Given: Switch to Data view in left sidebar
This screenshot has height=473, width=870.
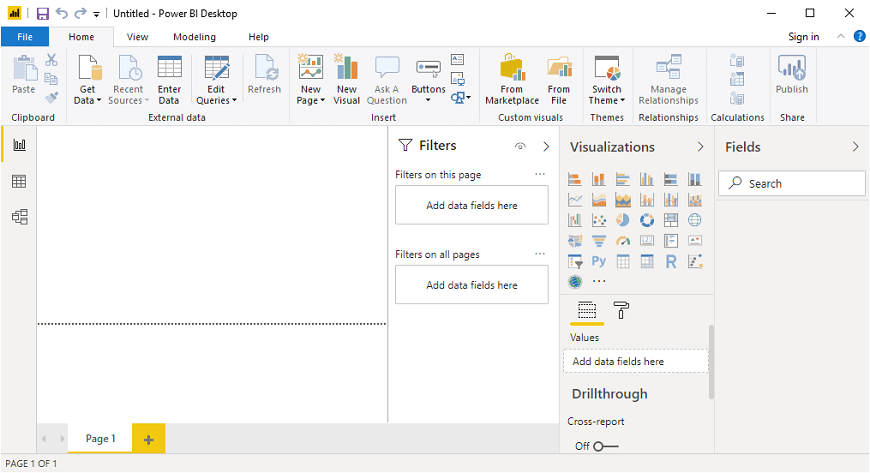Looking at the screenshot, I should 19,181.
